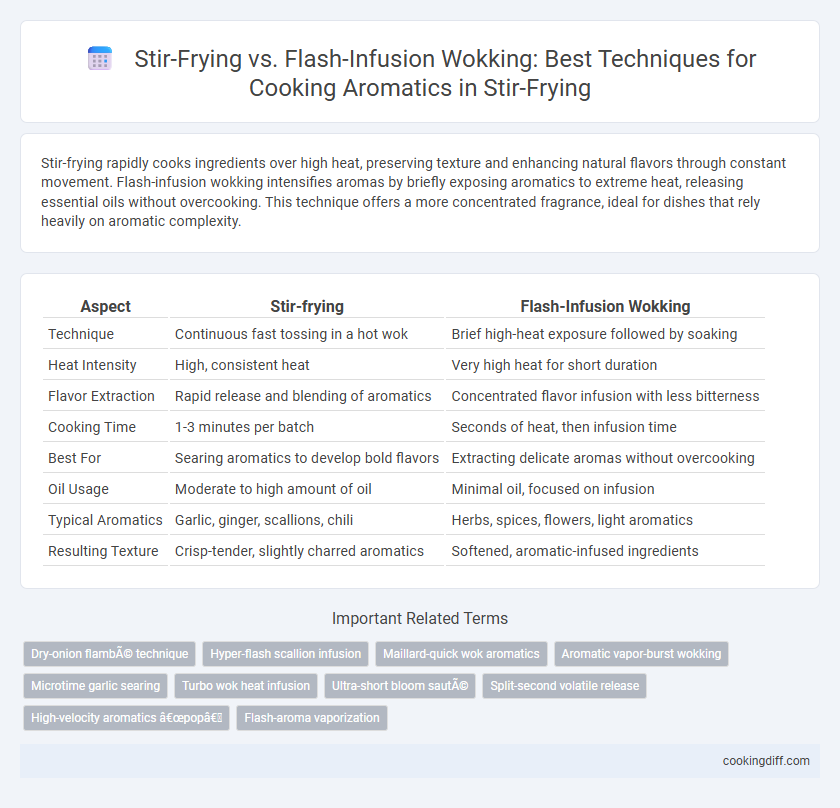Click the Ultra-short bloom sauté tag
This screenshot has height=808, width=840.
[400, 686]
